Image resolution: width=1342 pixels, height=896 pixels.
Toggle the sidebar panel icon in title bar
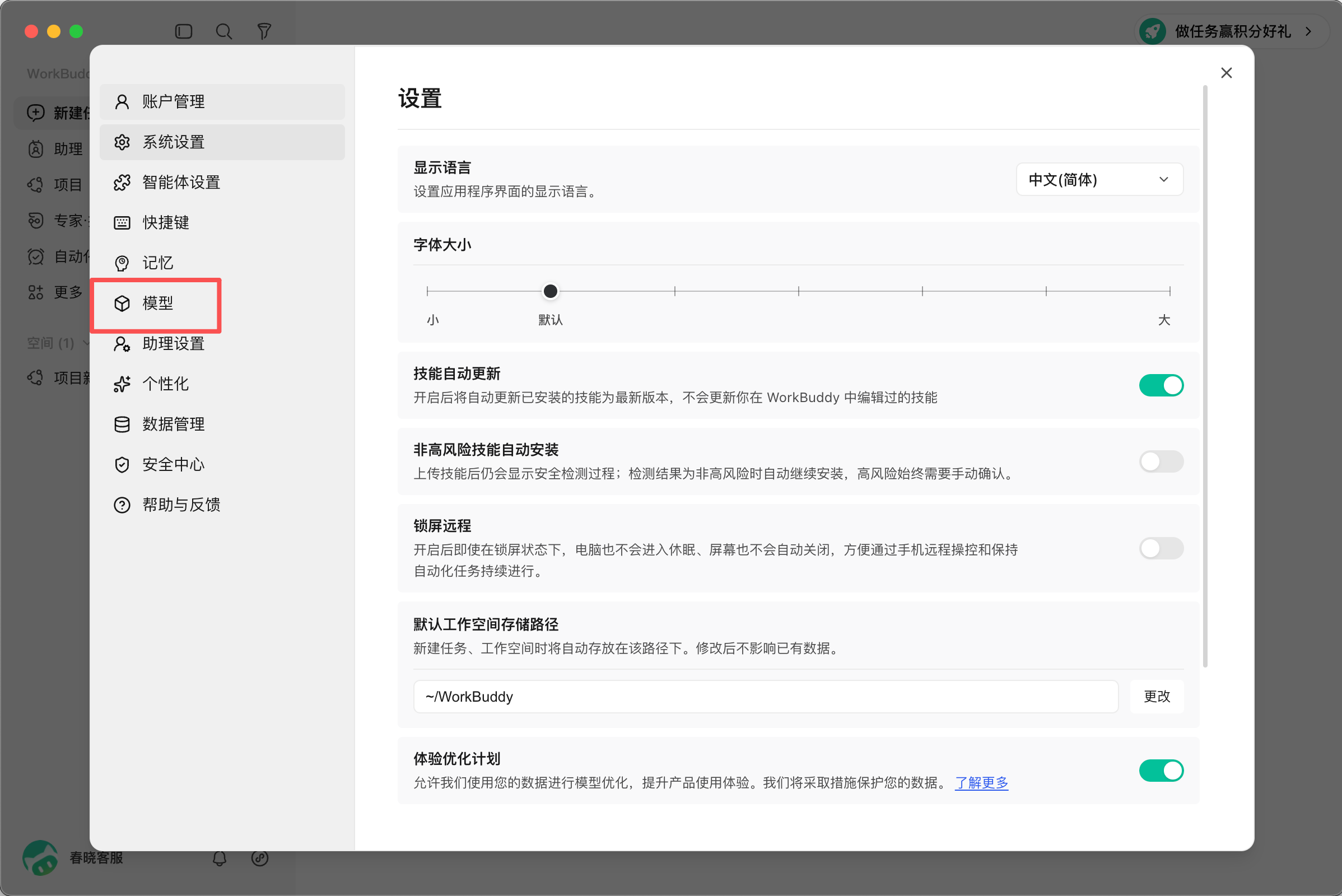(184, 31)
